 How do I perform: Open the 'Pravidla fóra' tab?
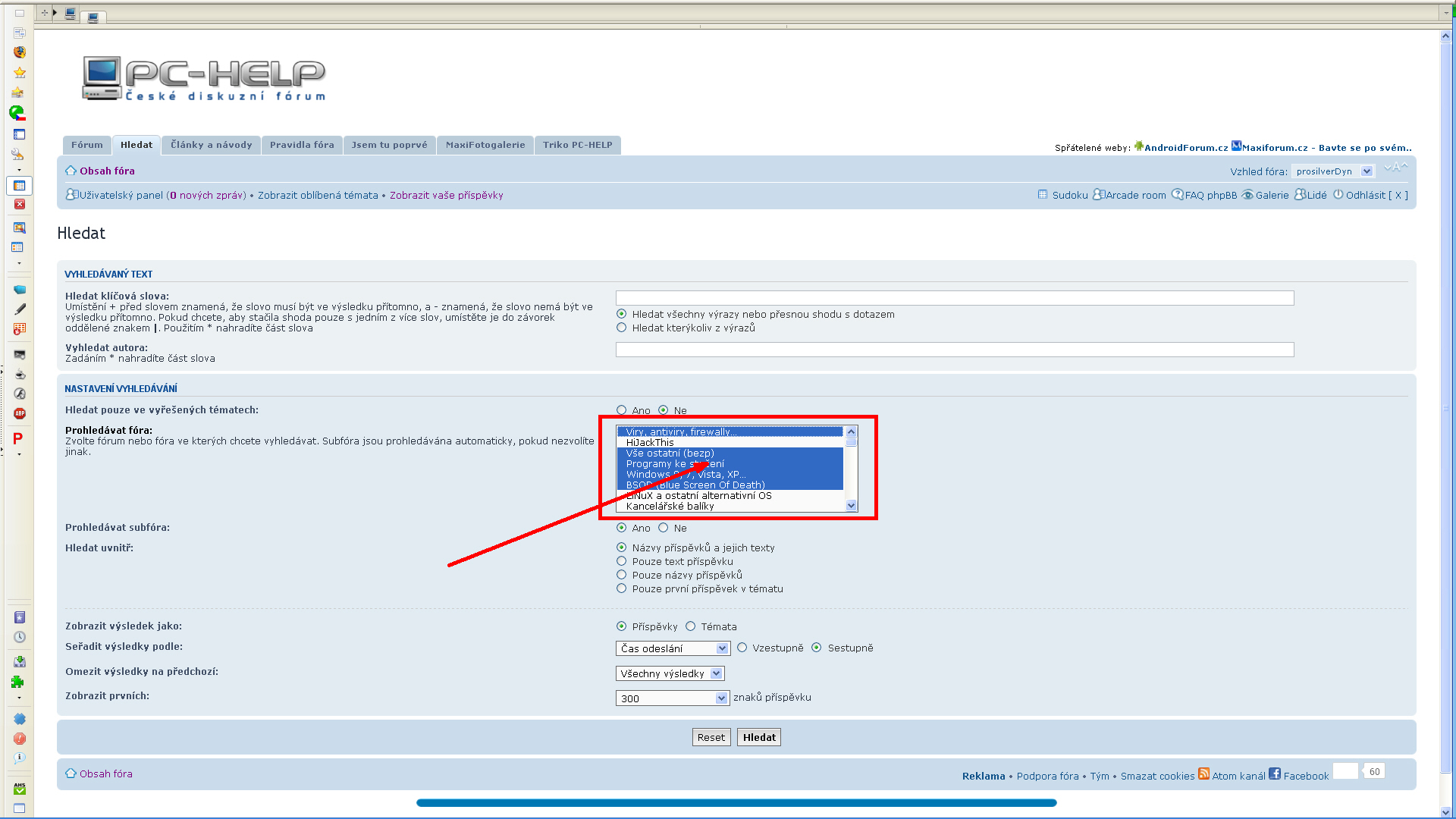tap(302, 145)
